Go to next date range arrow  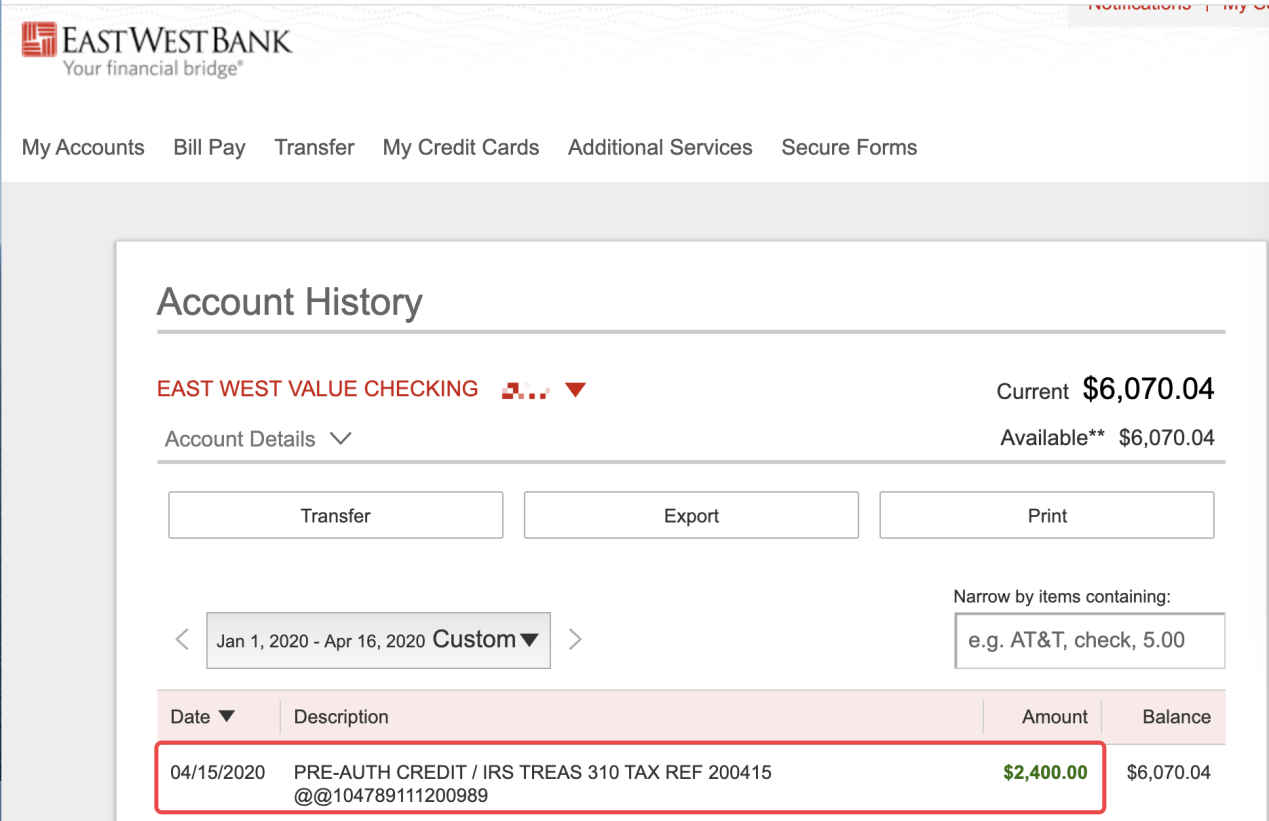[575, 639]
